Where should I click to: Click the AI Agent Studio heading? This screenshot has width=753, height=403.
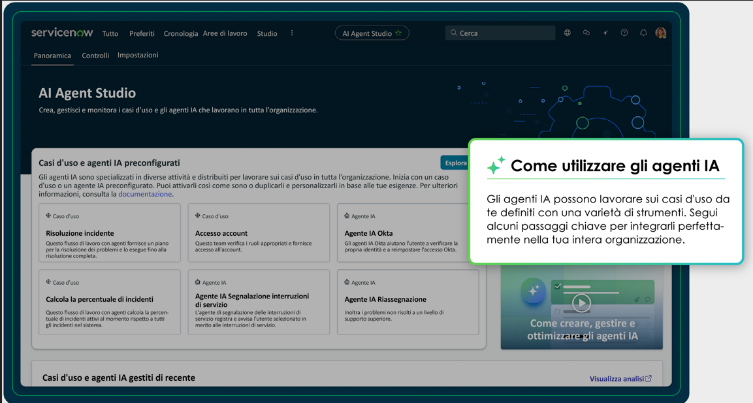[87, 93]
